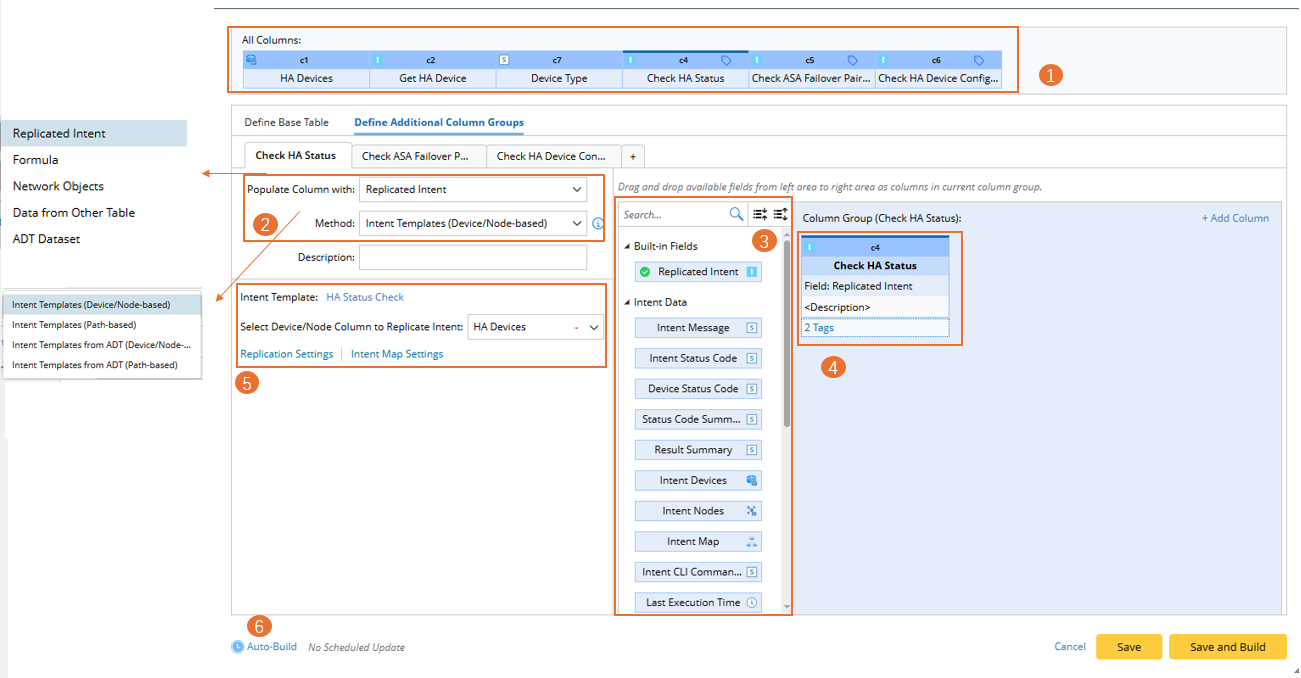Click the 2 Tags link in c4 card
The width and height of the screenshot is (1301, 678).
point(819,327)
